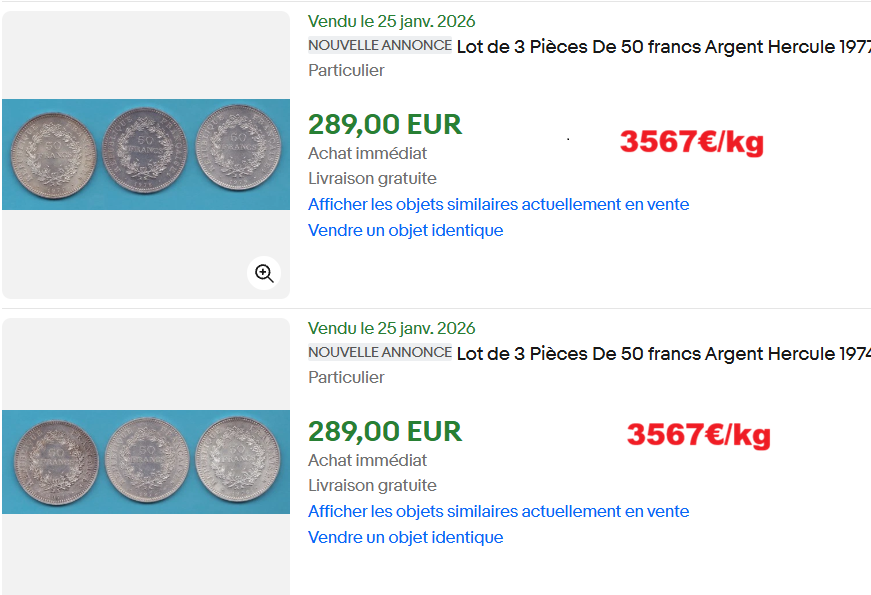Click 'Livraison gratuite' text in first listing
Viewport: 871px width, 595px height.
coord(372,178)
